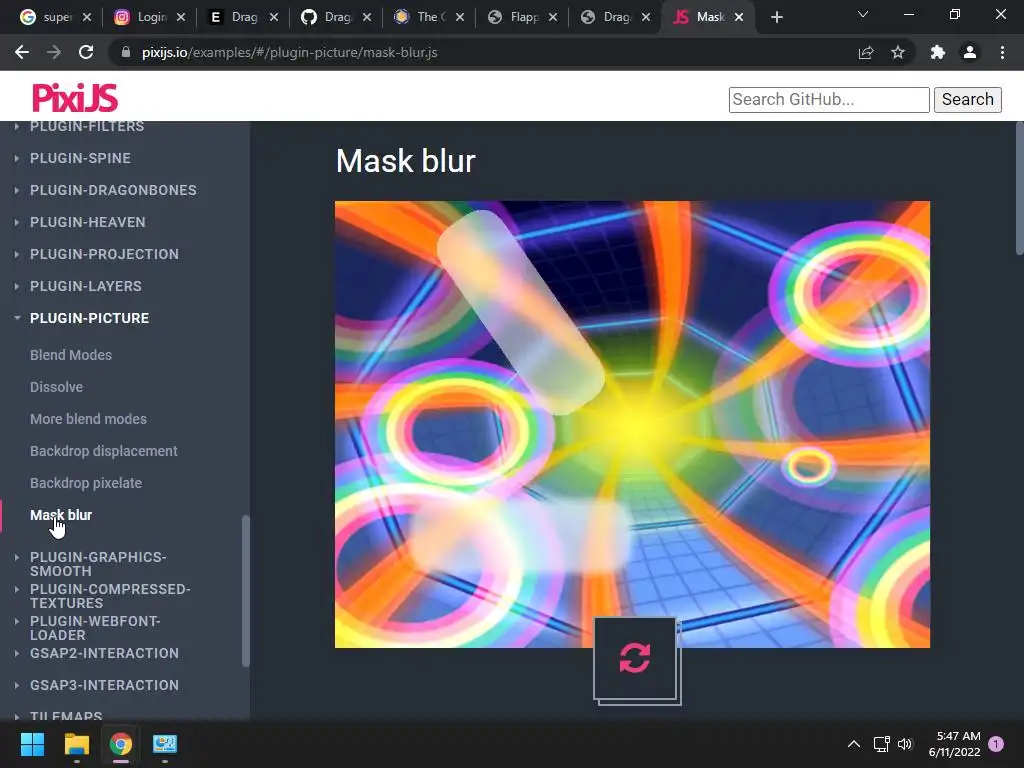Open the tab search chevron
Screen dimensions: 1024x768
coord(863,14)
